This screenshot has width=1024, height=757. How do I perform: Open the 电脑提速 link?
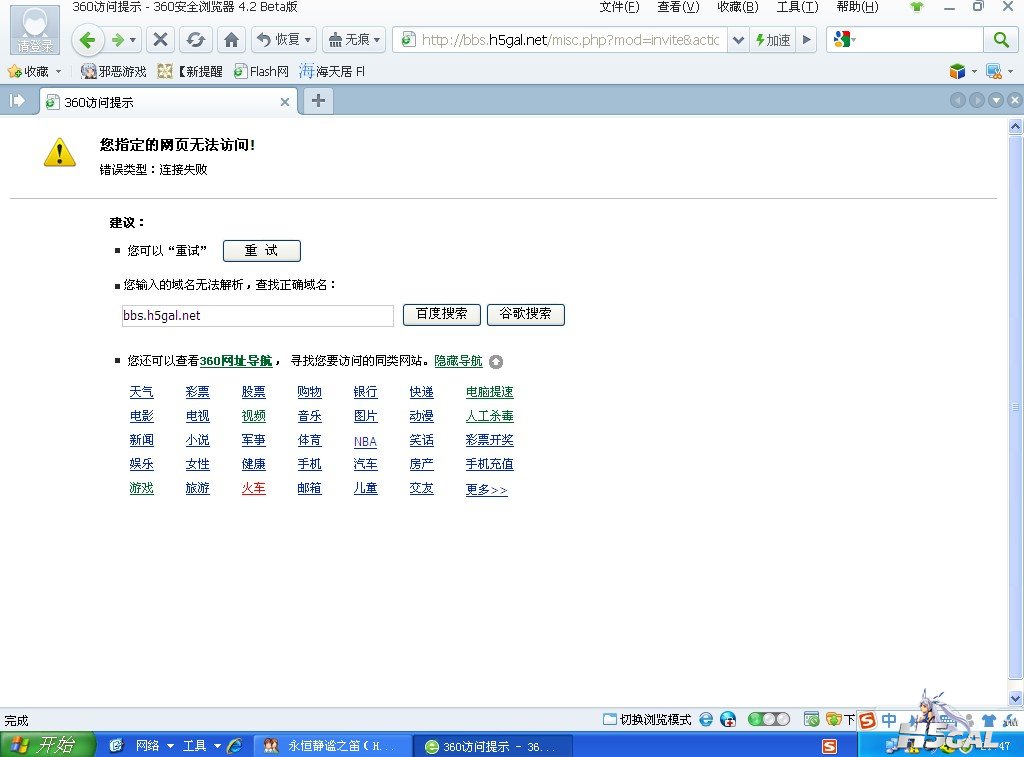click(489, 392)
